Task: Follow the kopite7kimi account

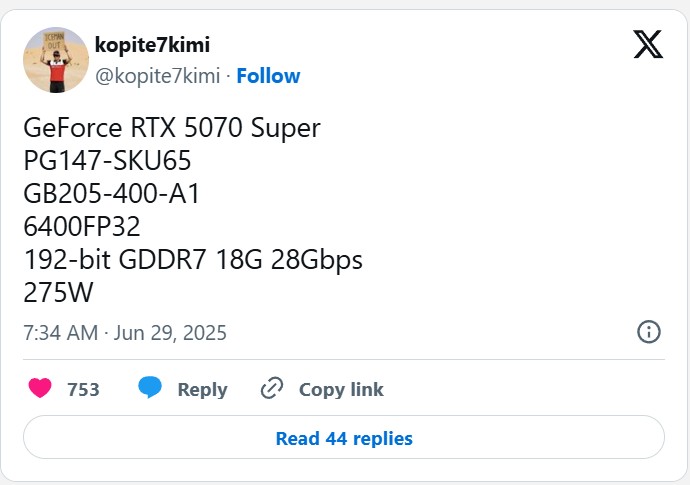Action: (268, 76)
